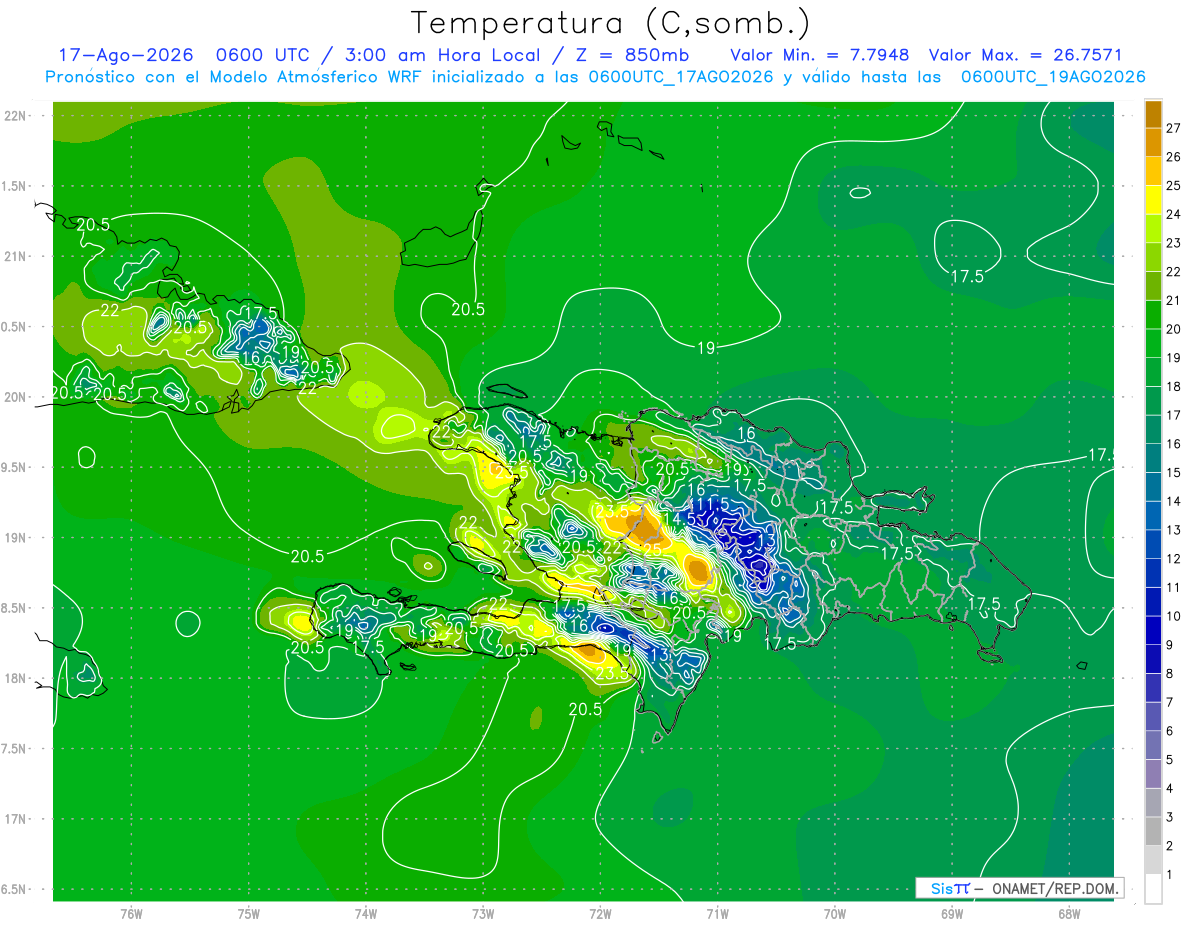Image resolution: width=1200 pixels, height=927 pixels.
Task: Click the '74W' longitude axis label
Action: (366, 913)
